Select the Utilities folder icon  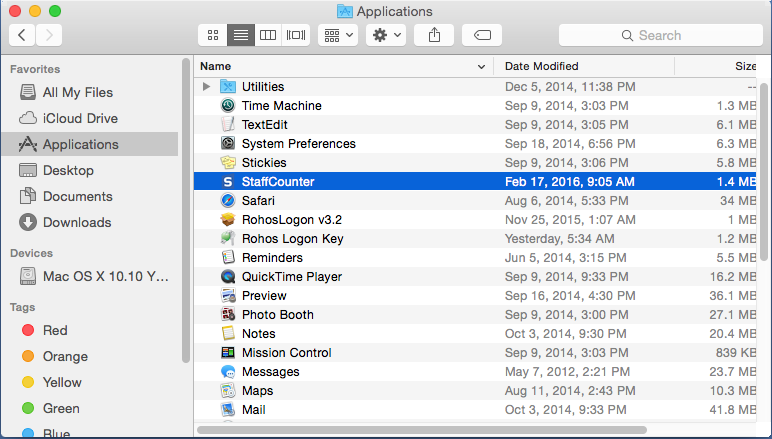pyautogui.click(x=227, y=87)
